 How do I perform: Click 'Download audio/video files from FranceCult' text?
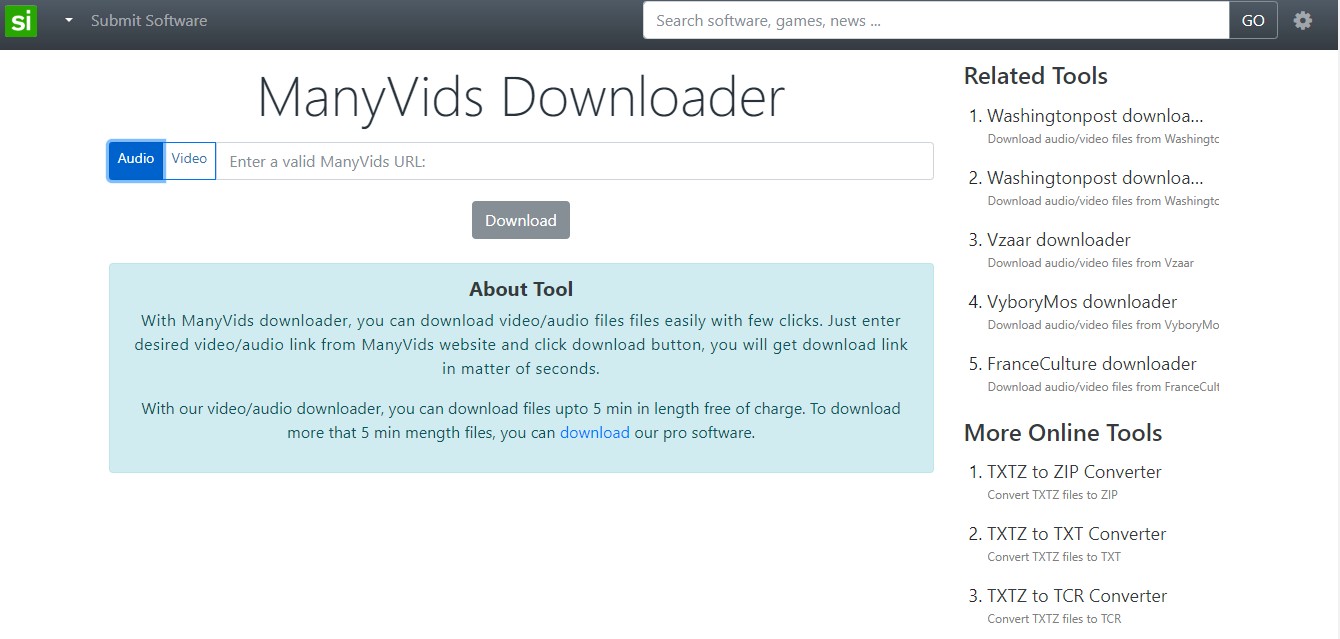click(1104, 387)
